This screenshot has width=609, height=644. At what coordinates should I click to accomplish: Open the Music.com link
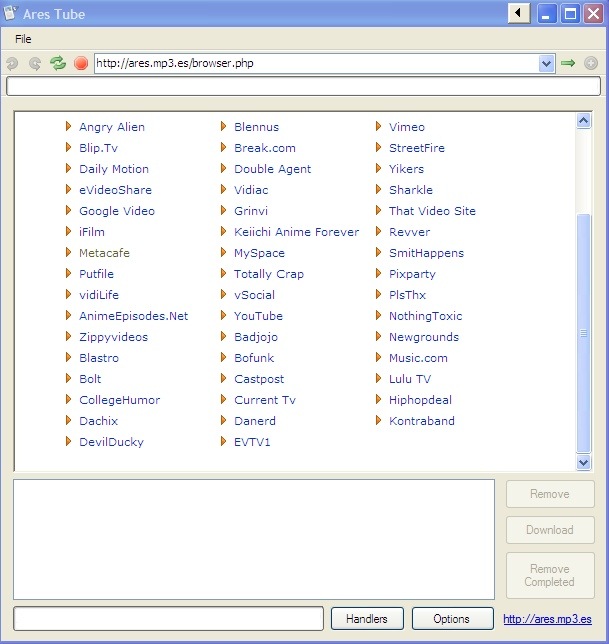tap(418, 358)
